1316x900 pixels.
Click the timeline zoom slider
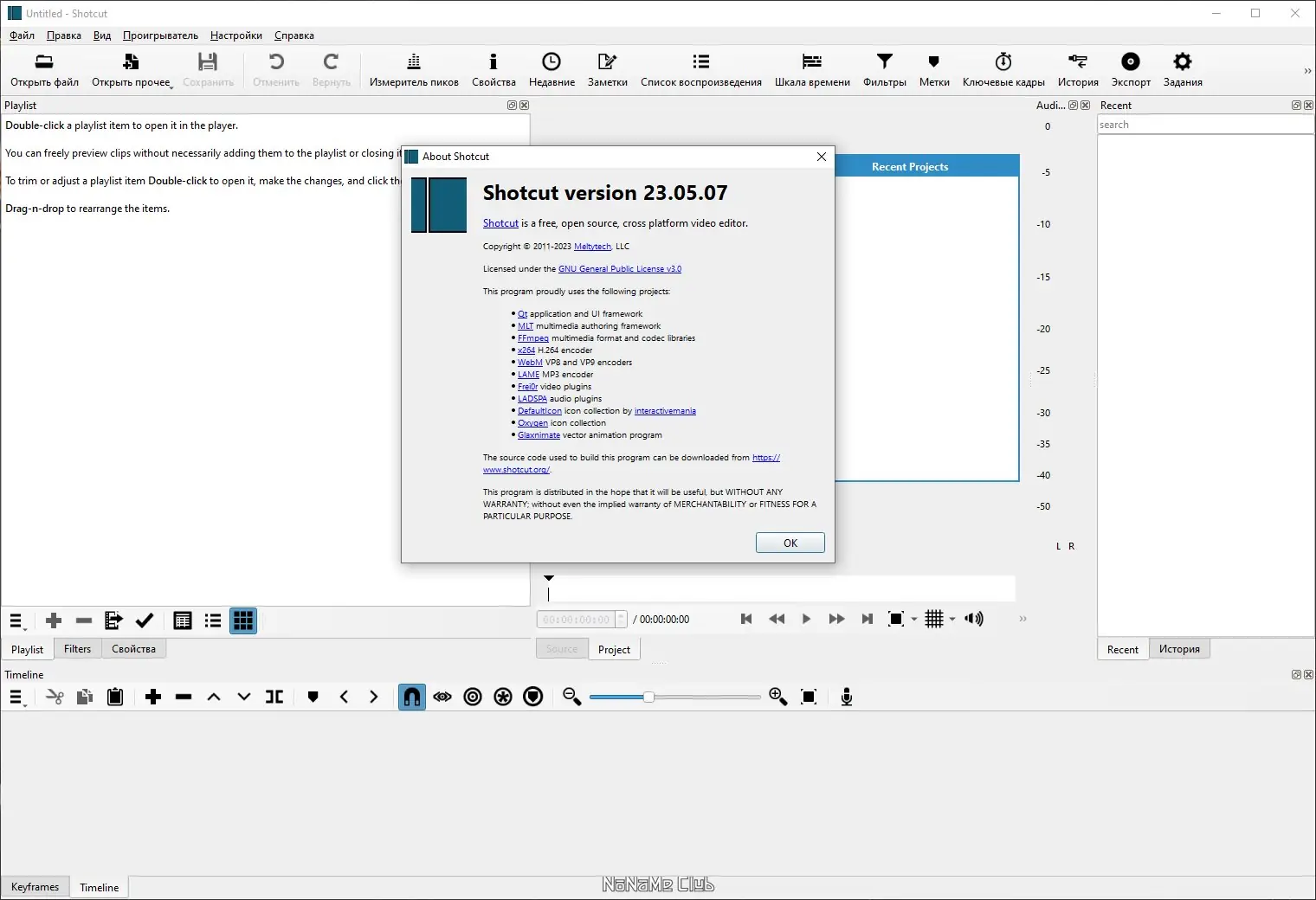[x=648, y=697]
